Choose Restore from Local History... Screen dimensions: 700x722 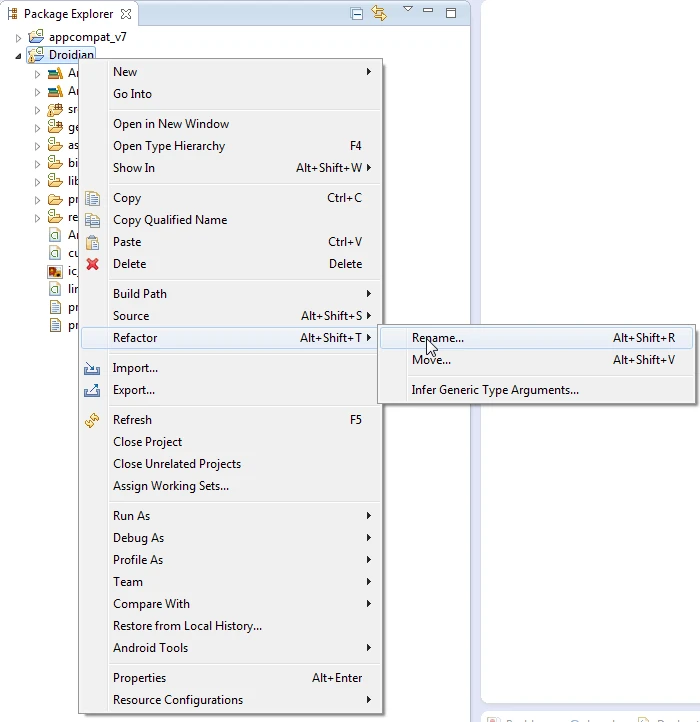[x=232, y=626]
